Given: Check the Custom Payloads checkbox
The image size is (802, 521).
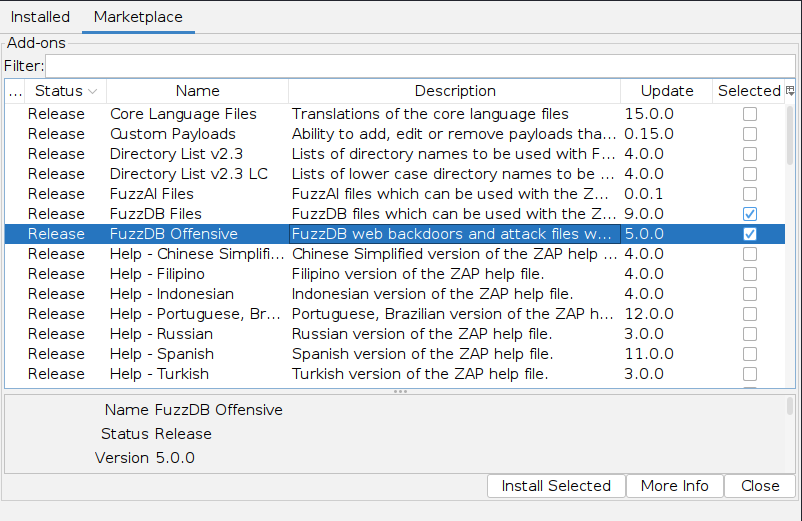Looking at the screenshot, I should tap(750, 134).
